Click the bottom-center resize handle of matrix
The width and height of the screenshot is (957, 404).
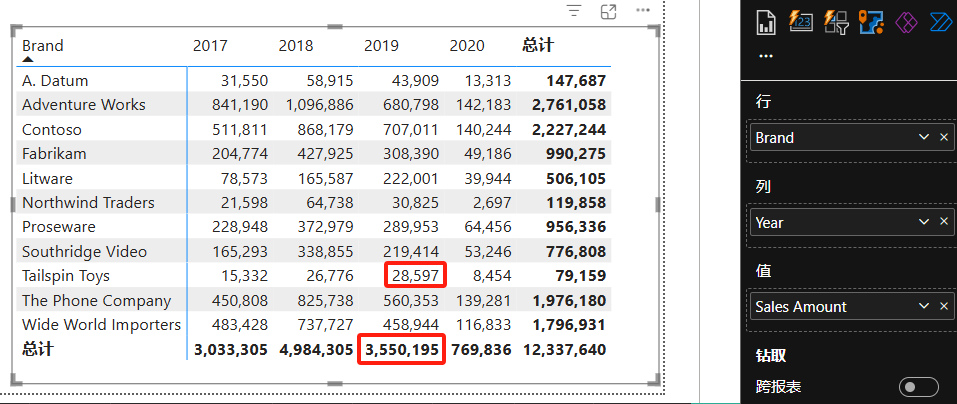click(335, 383)
